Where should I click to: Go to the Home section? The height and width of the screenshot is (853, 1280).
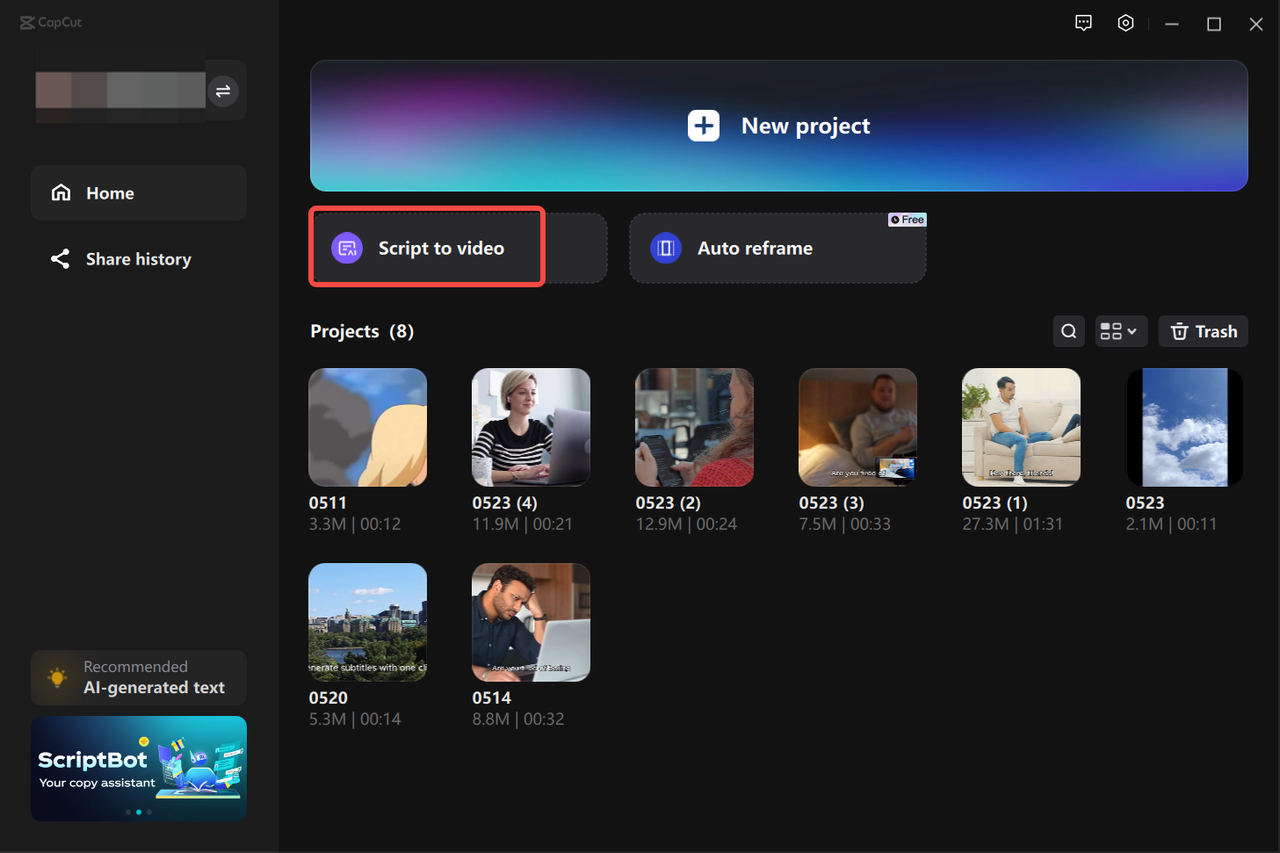click(x=139, y=193)
